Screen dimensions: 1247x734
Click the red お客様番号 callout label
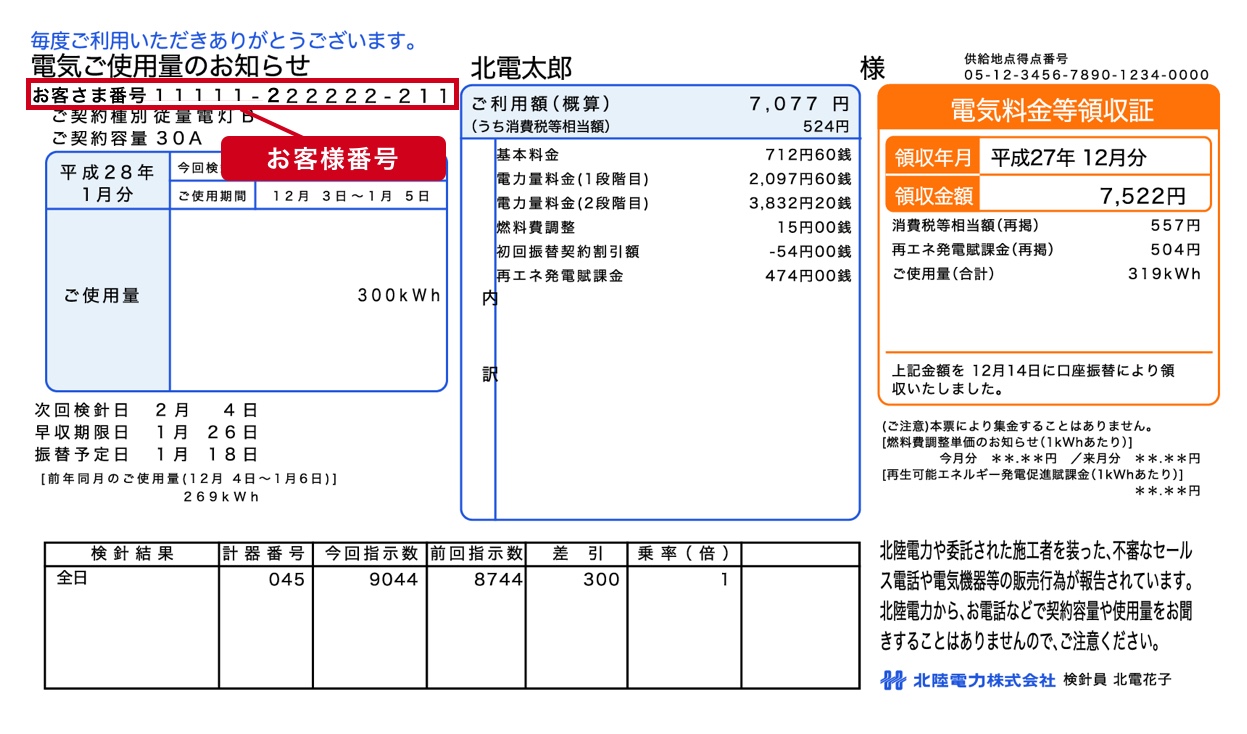[x=332, y=159]
